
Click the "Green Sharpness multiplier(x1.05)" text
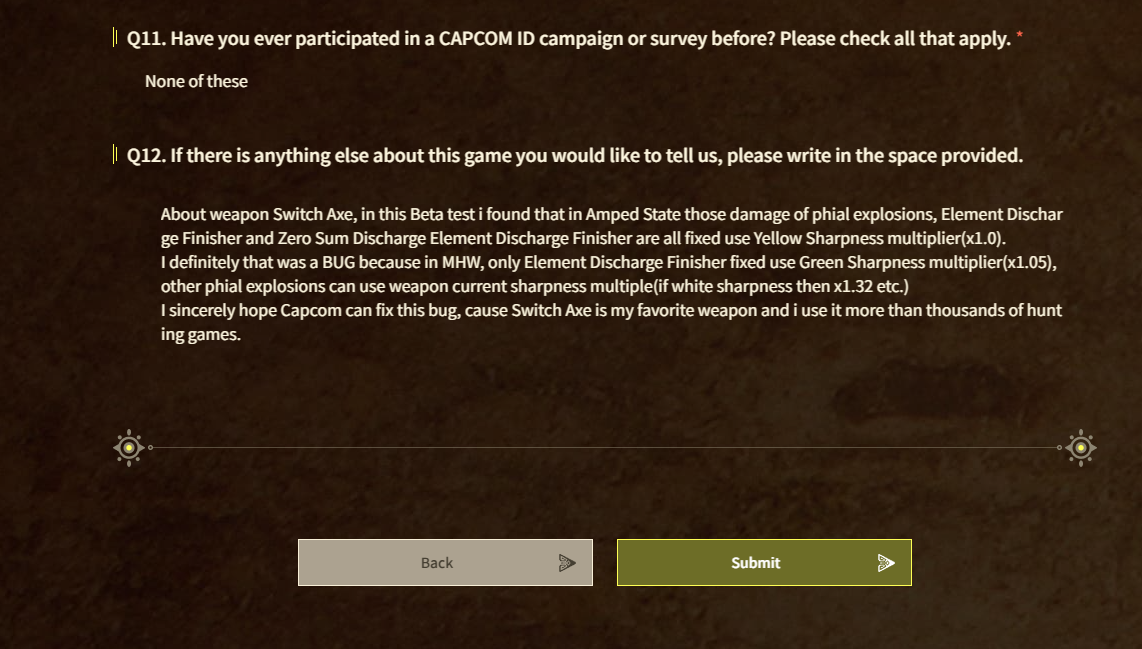(x=928, y=263)
